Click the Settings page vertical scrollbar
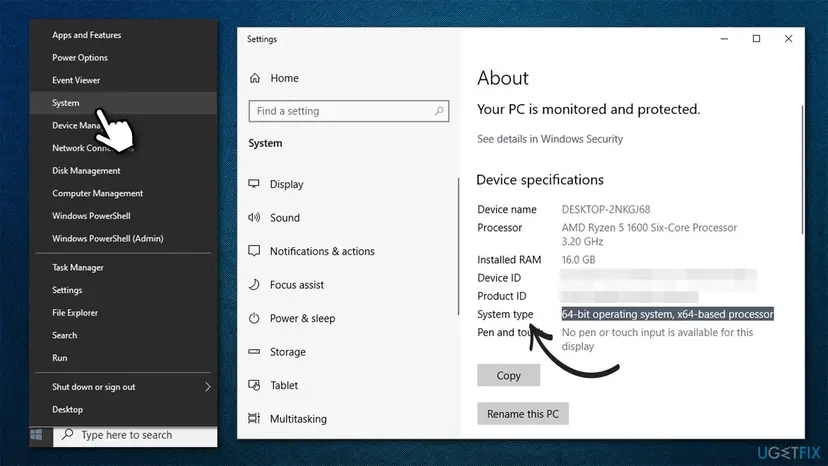This screenshot has height=466, width=828. [x=802, y=169]
